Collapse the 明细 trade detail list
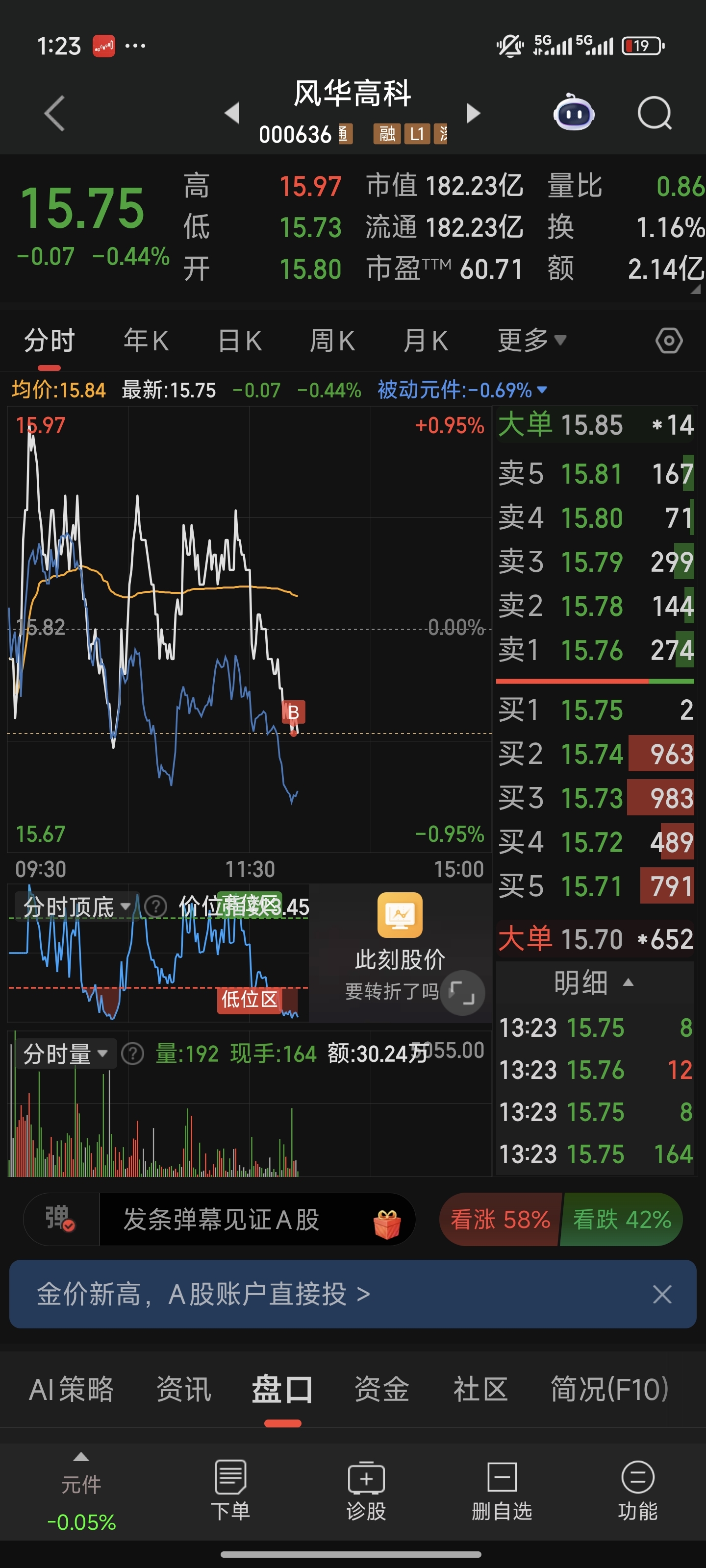 [594, 982]
